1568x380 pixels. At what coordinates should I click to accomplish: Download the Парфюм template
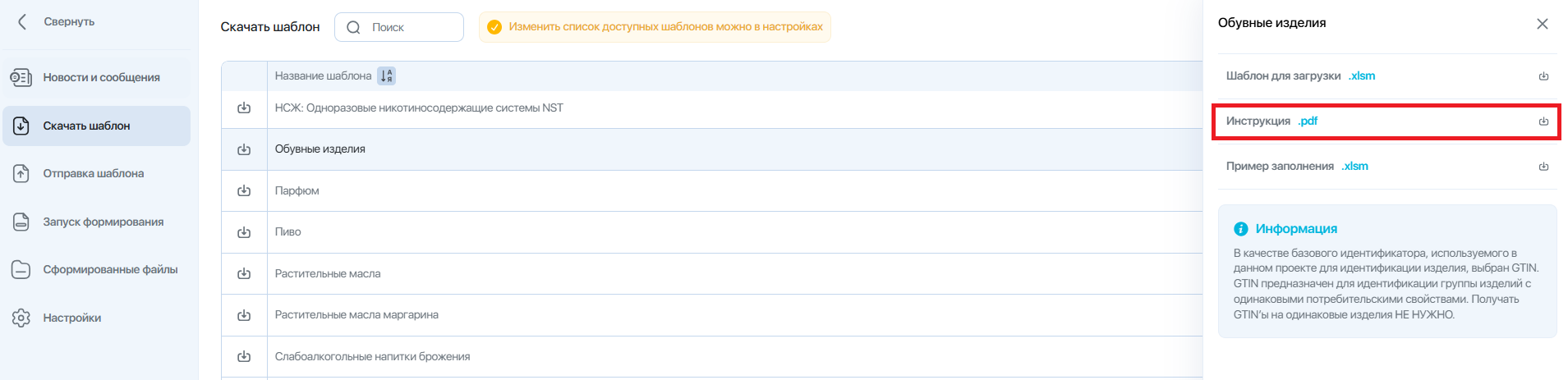click(244, 190)
